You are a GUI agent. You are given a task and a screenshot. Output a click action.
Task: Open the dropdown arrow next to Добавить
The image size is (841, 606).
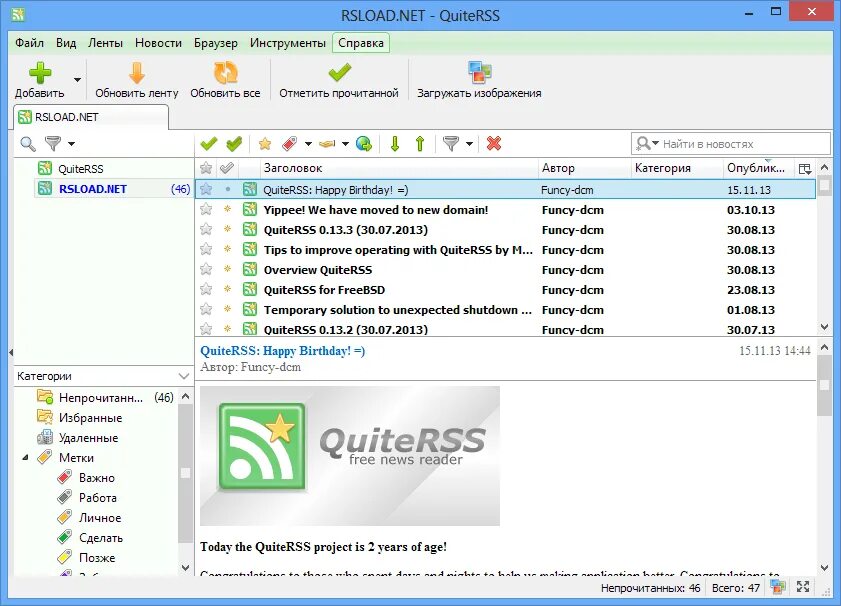pyautogui.click(x=77, y=80)
